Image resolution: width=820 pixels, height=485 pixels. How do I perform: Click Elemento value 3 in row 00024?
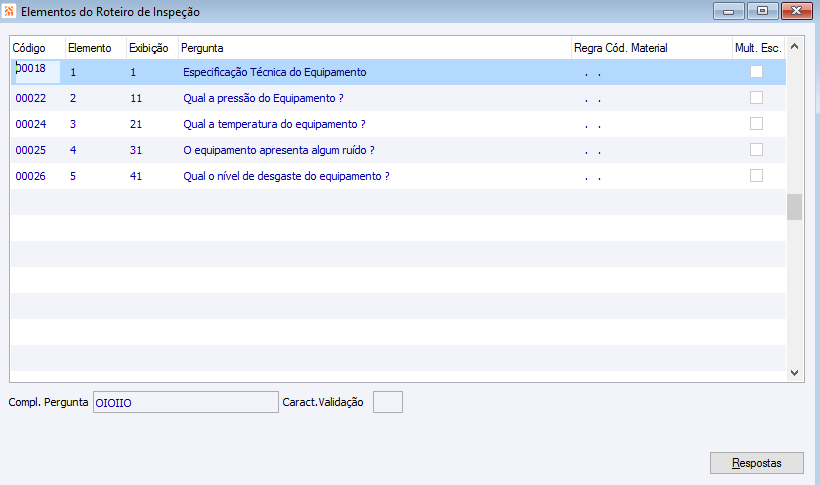[73, 125]
